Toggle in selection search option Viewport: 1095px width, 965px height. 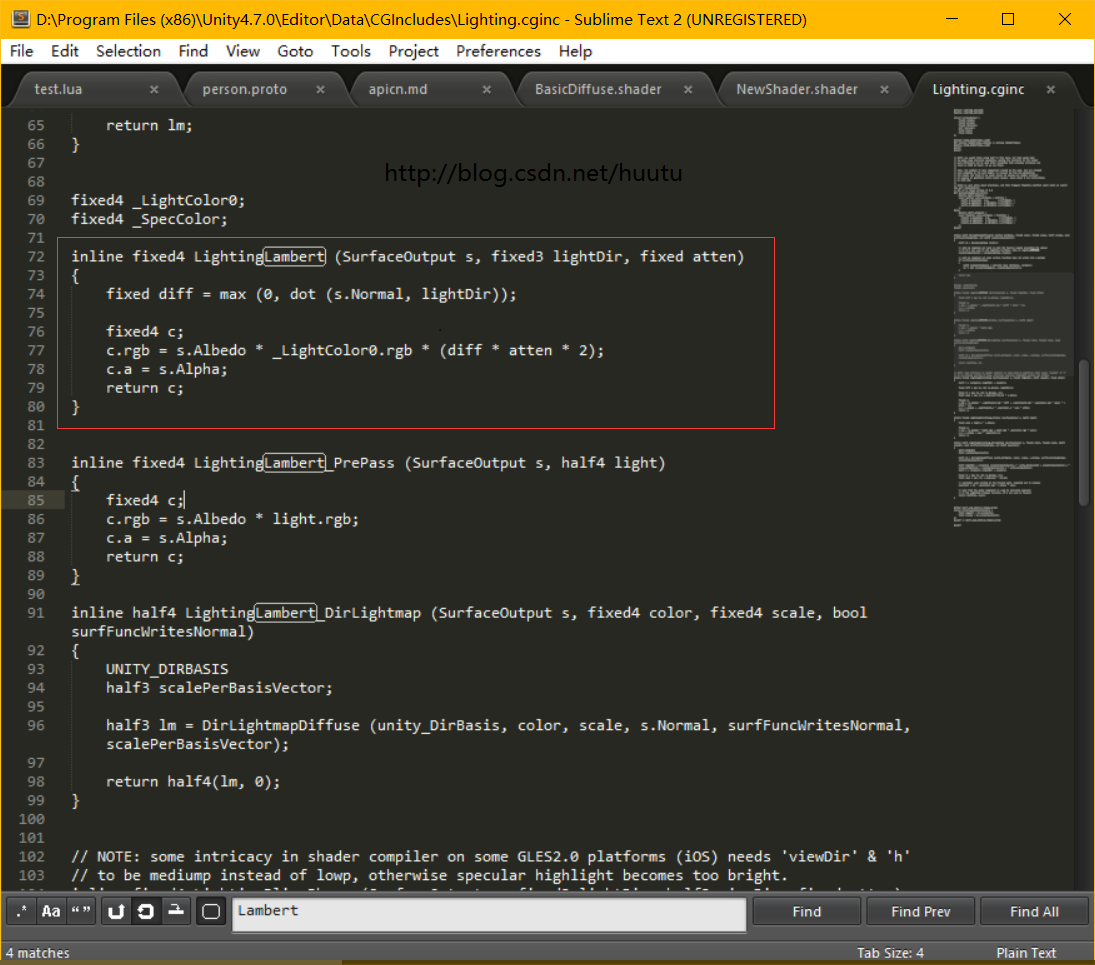[176, 911]
